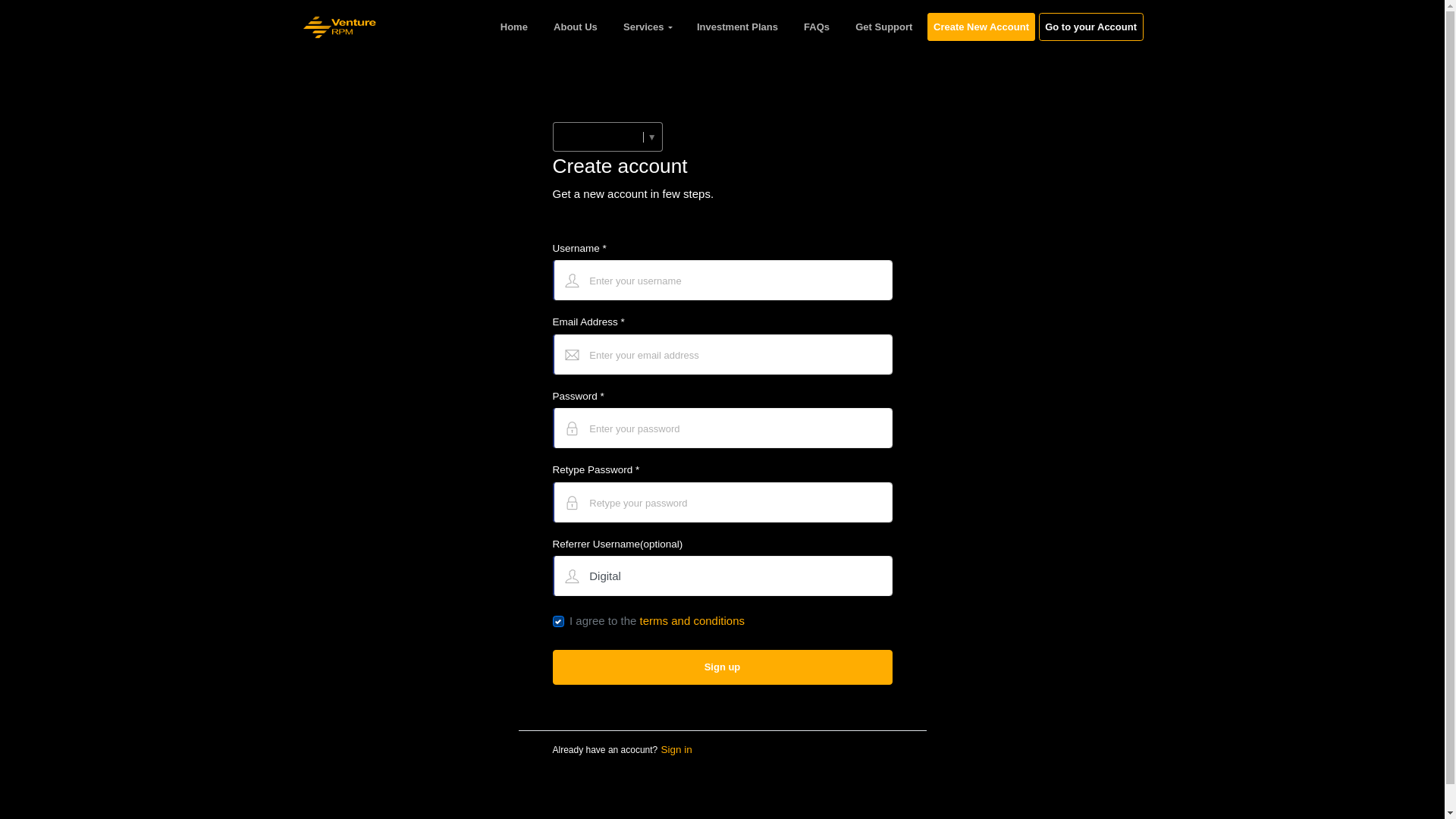1456x819 pixels.
Task: Click the Create New Account button
Action: (981, 27)
